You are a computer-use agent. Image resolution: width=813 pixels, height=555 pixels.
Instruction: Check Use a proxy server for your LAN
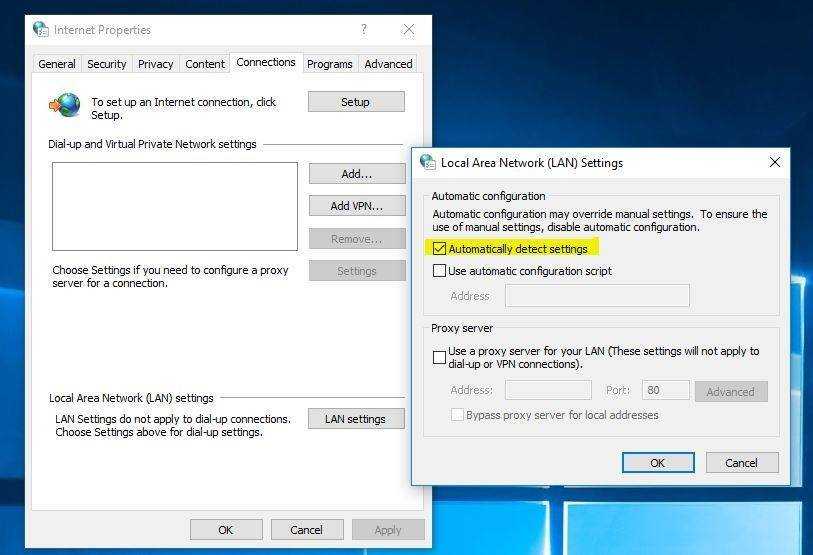point(439,357)
